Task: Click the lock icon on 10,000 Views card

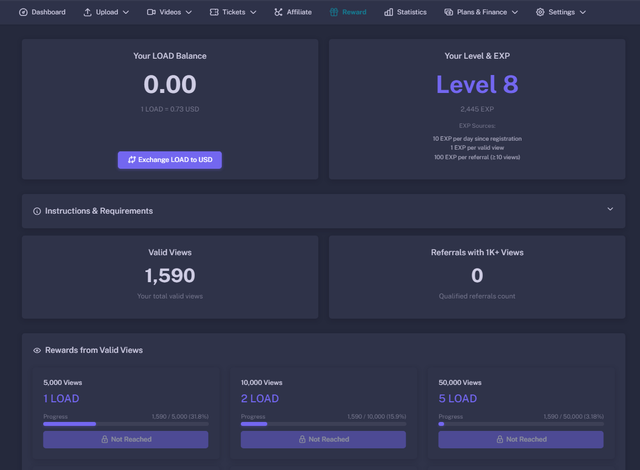Action: 302,439
